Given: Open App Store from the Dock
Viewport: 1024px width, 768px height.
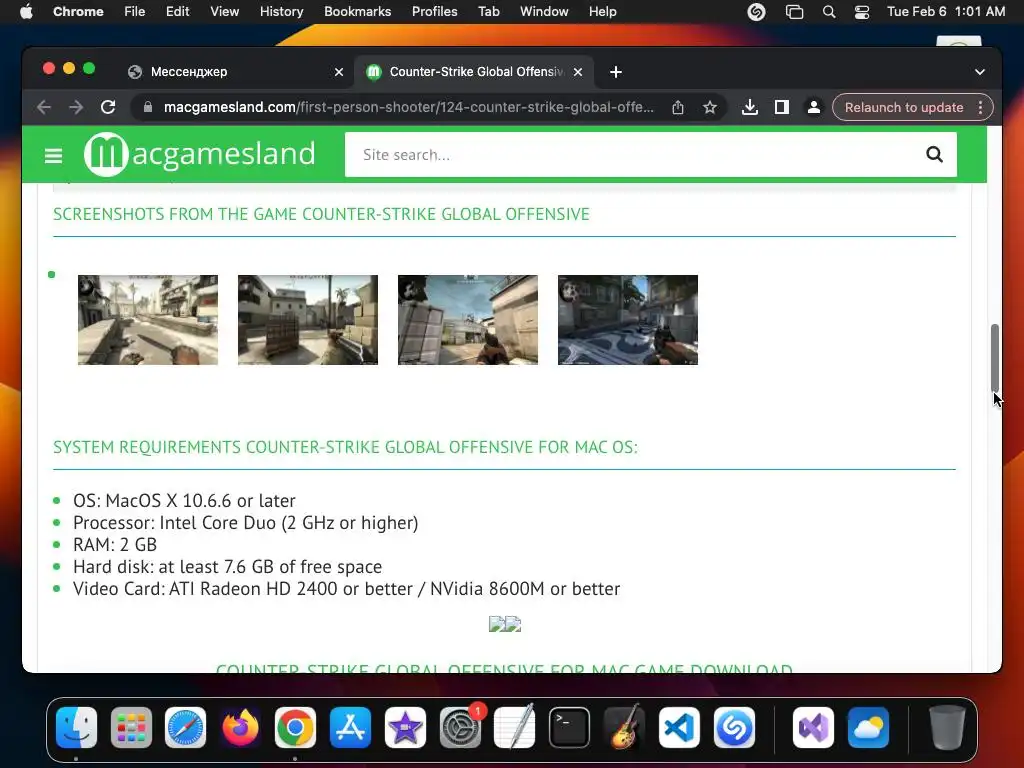Looking at the screenshot, I should [x=350, y=728].
